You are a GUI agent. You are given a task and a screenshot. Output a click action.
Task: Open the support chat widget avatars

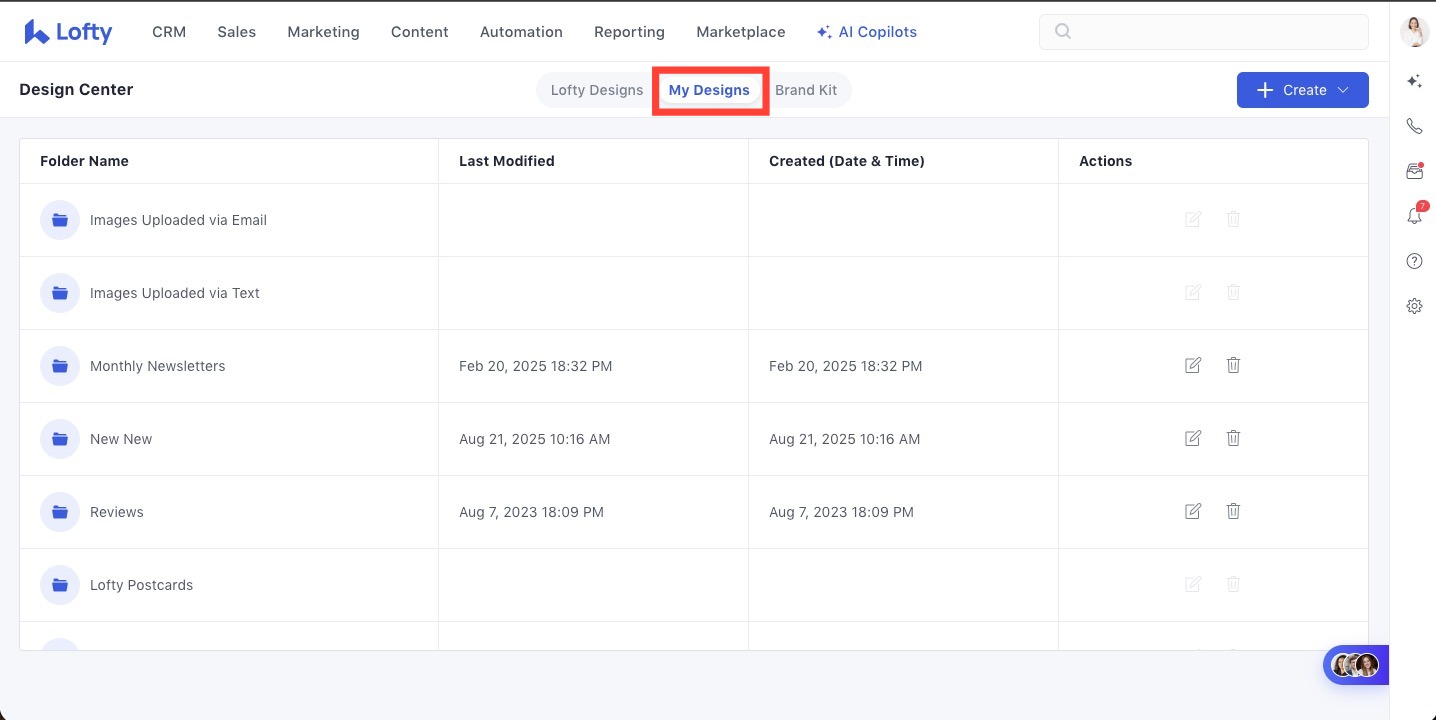click(1356, 665)
